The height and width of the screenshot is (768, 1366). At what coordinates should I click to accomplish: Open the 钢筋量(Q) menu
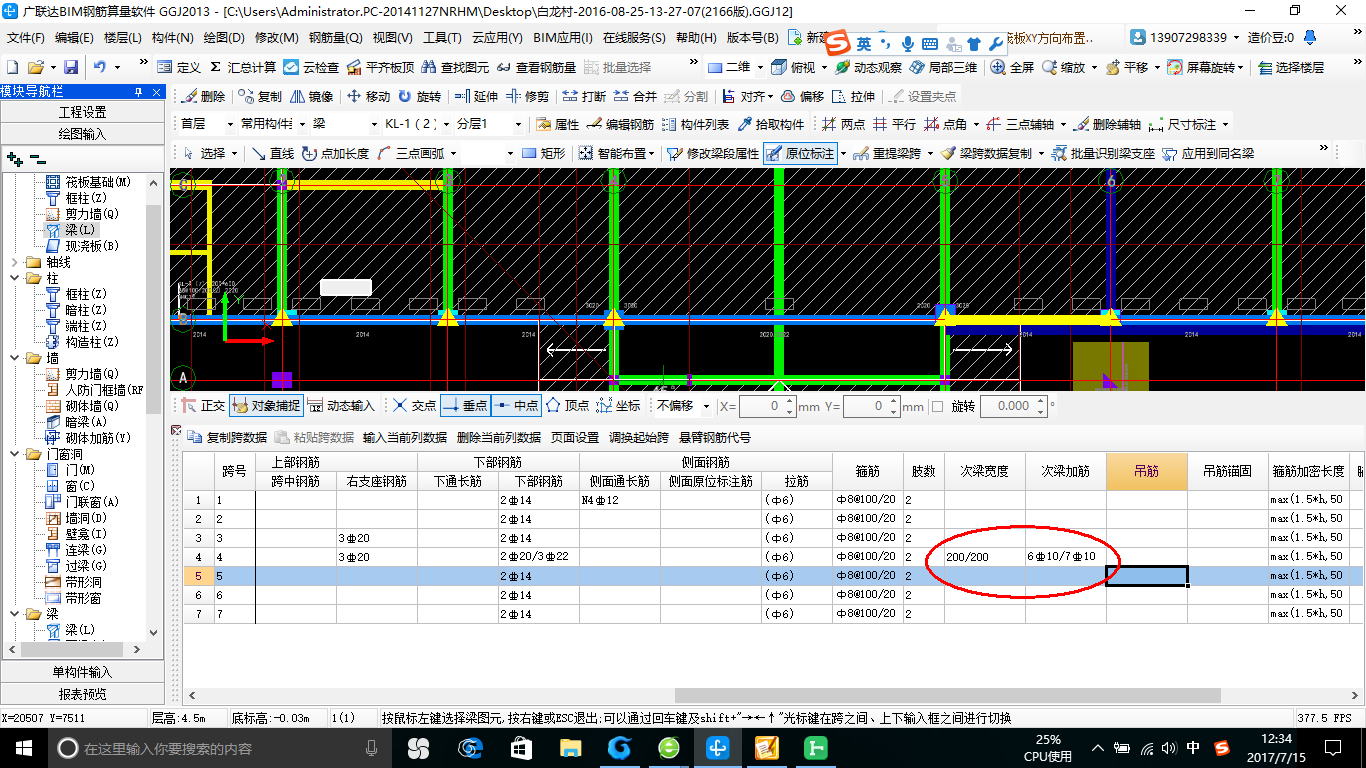(335, 38)
